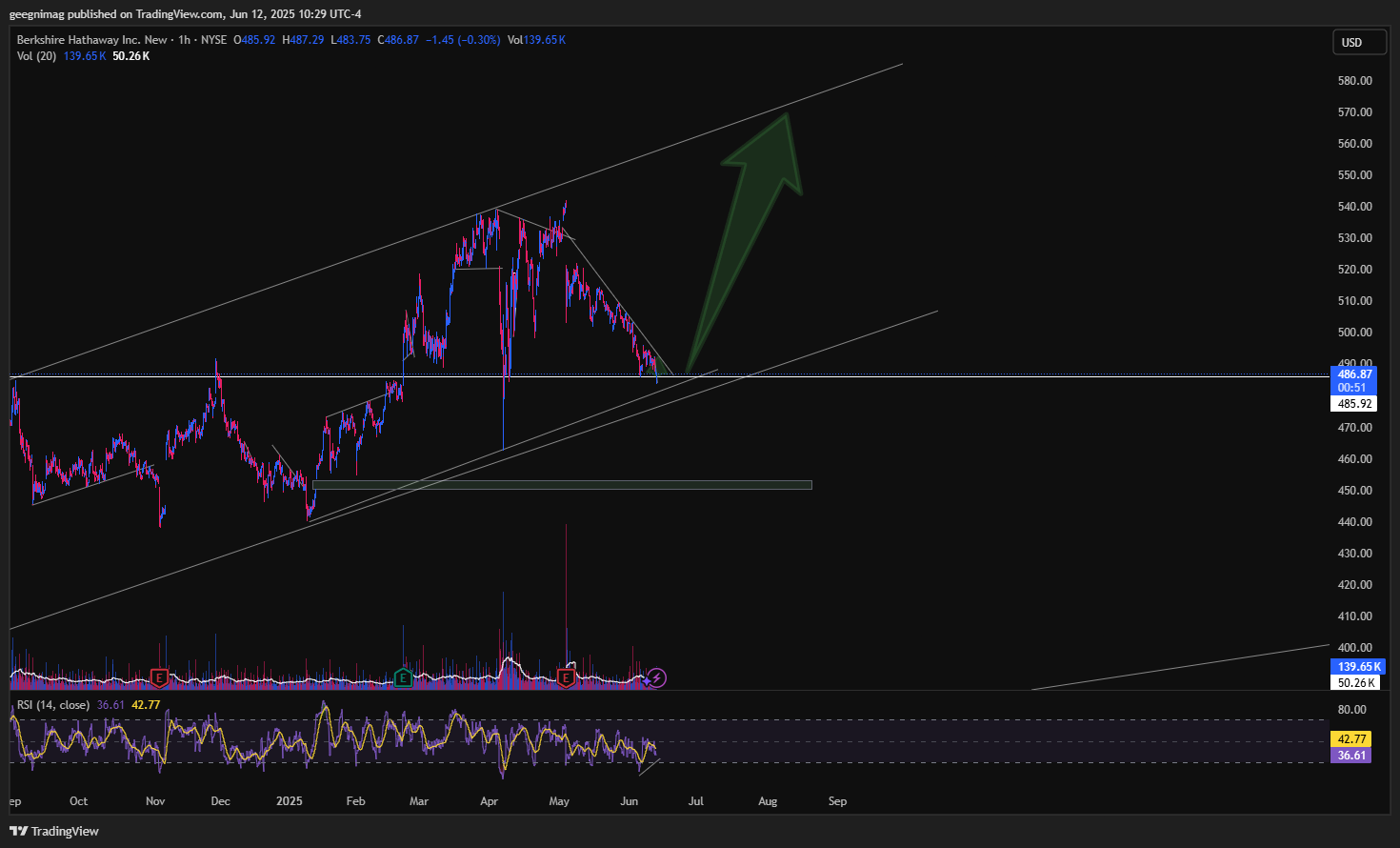Screen dimensions: 1400x848
Task: Click the 450.00 price axis label
Action: [1354, 491]
